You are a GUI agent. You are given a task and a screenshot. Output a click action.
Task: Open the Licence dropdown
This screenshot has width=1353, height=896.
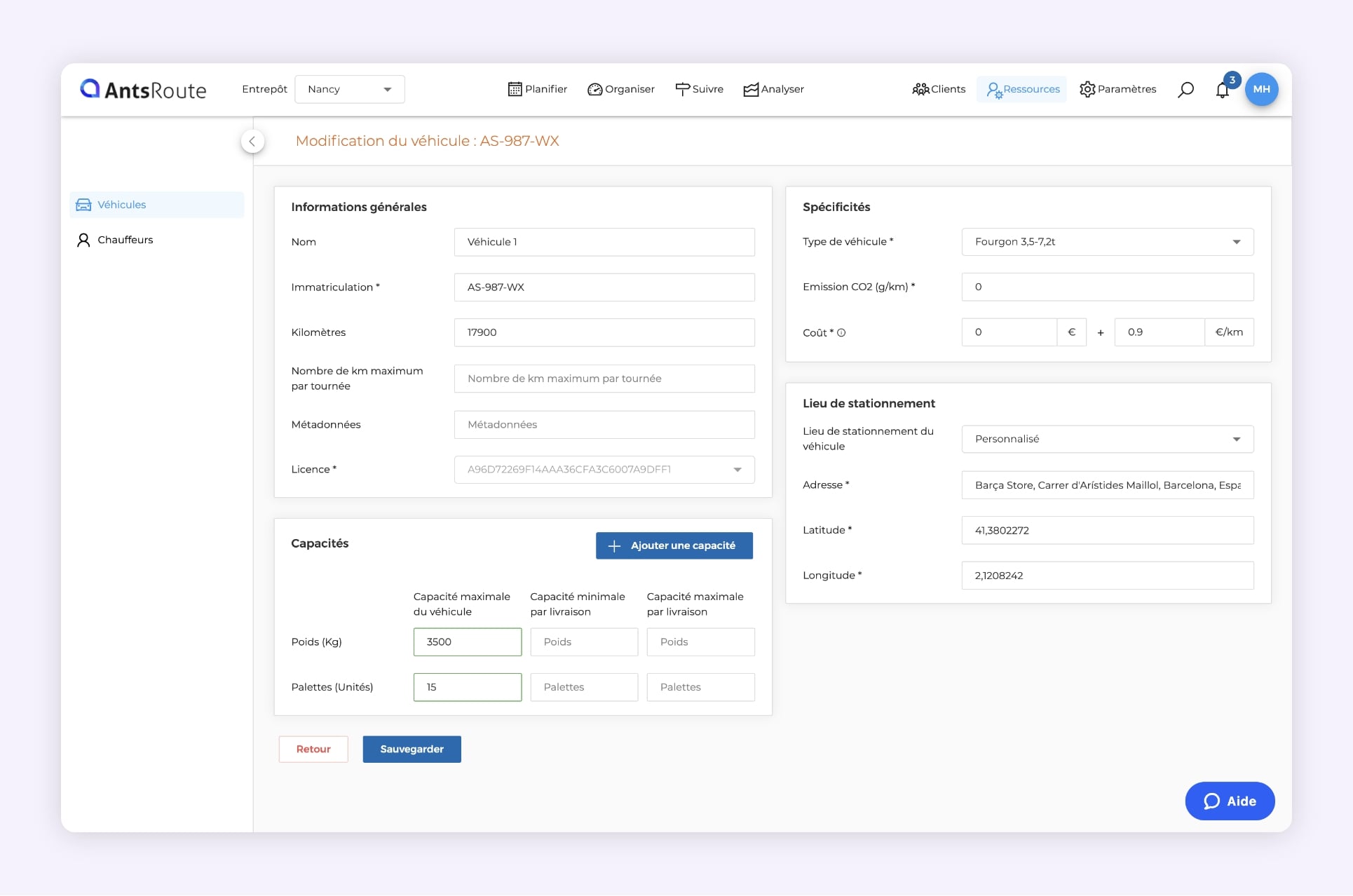(604, 470)
